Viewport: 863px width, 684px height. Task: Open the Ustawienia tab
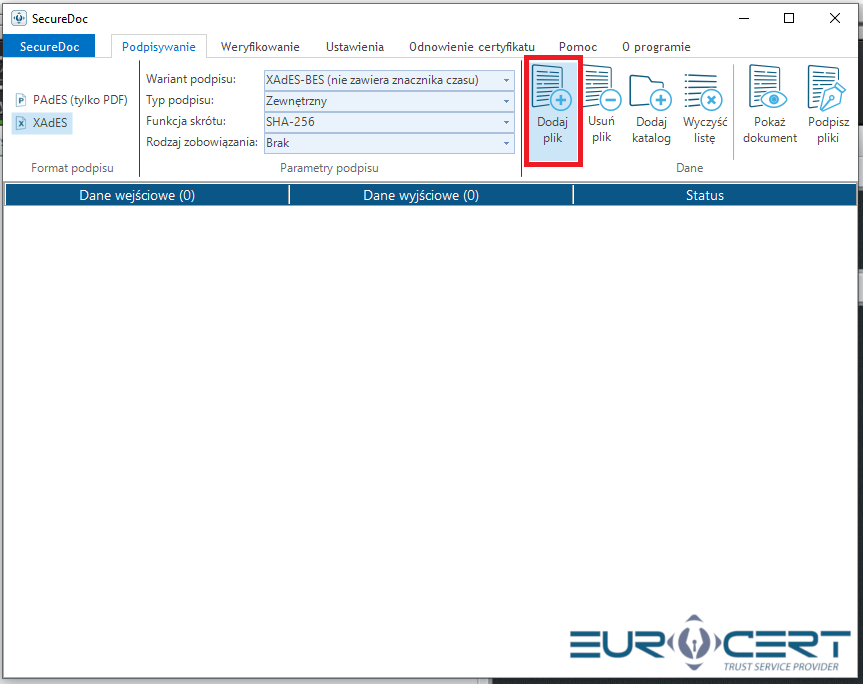(x=354, y=47)
